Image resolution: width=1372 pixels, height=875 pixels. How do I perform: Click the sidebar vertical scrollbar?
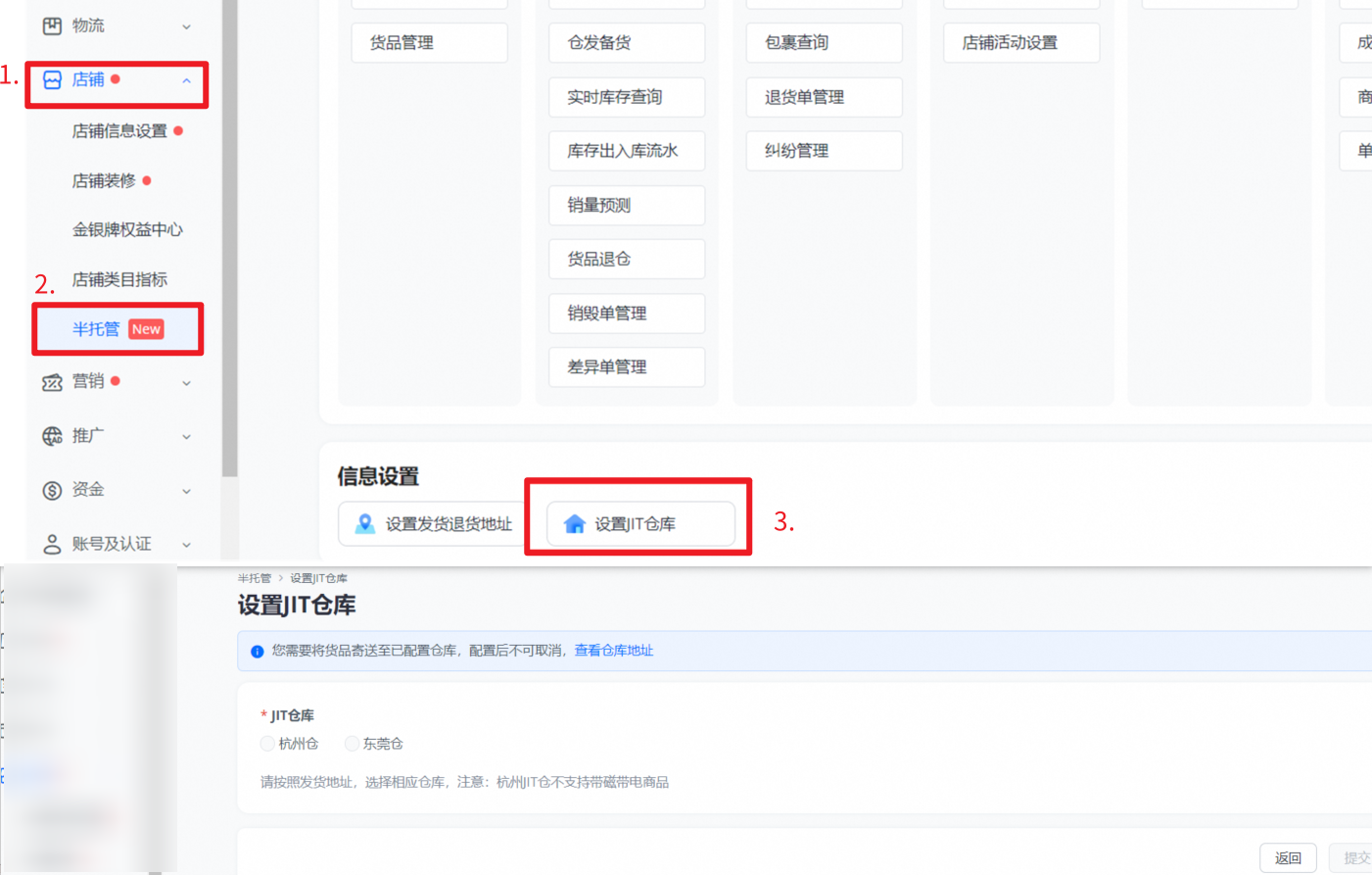pyautogui.click(x=230, y=238)
